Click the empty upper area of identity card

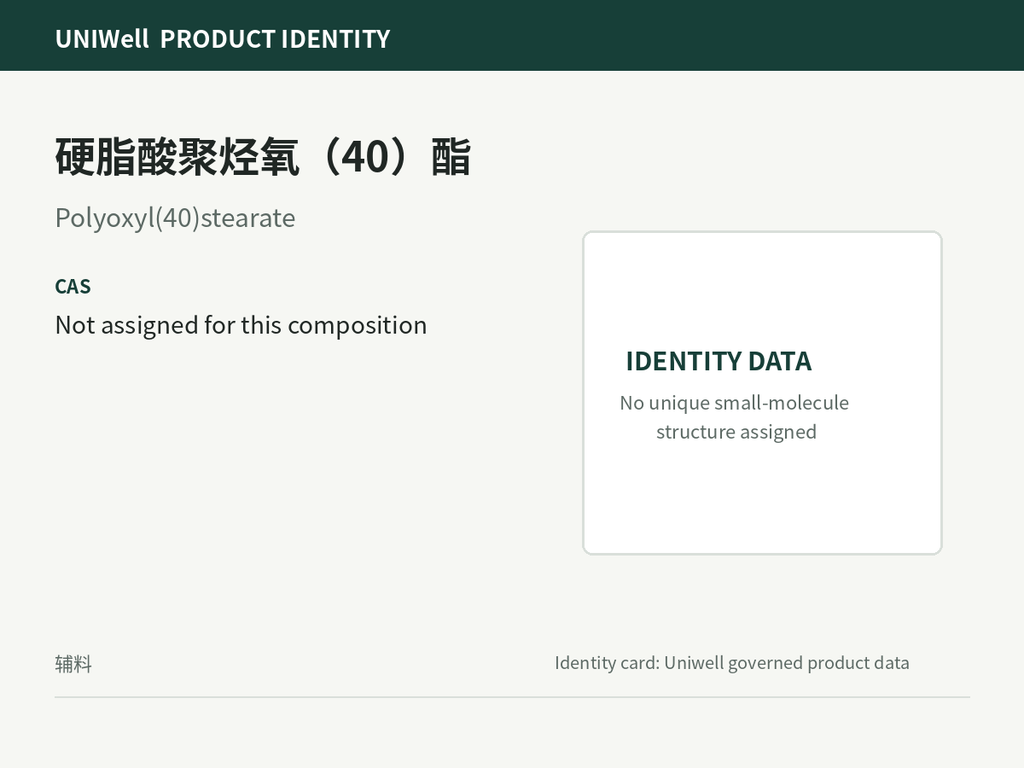(762, 287)
